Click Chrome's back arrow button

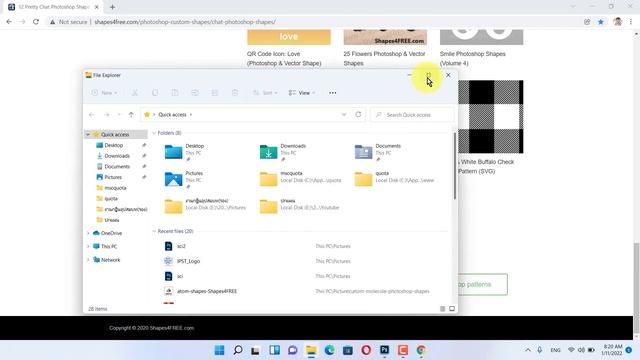click(x=9, y=22)
